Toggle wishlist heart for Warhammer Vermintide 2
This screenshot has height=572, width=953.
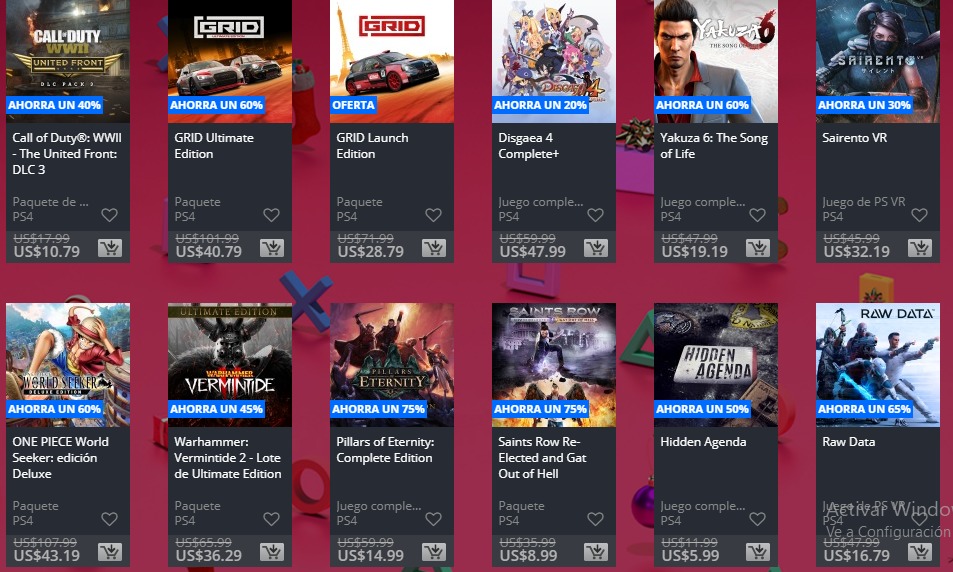click(x=271, y=519)
